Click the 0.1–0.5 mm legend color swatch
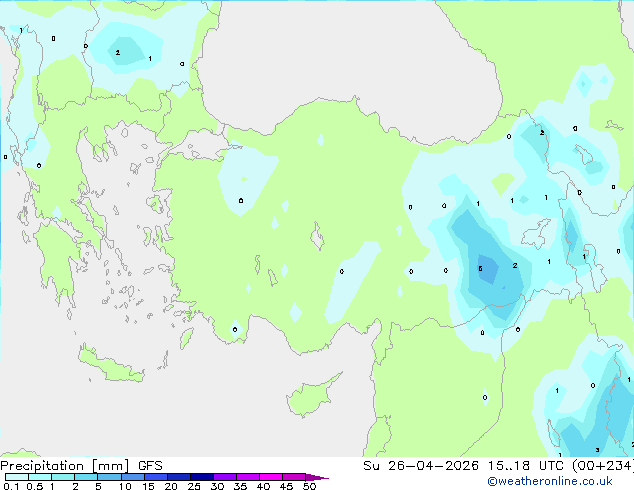The image size is (634, 490). (17, 477)
